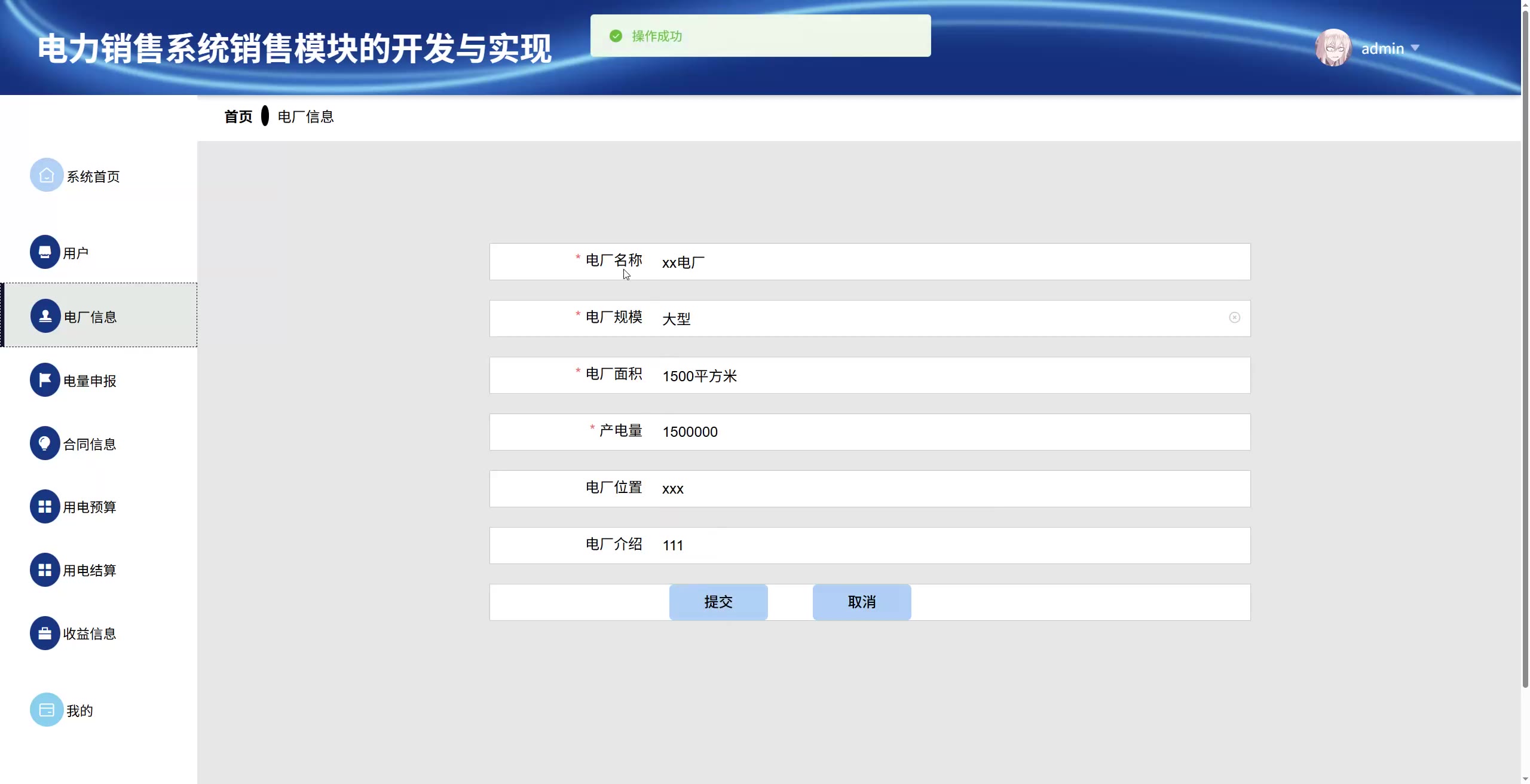Expand the admin user dropdown arrow
The width and height of the screenshot is (1530, 784).
click(x=1415, y=48)
